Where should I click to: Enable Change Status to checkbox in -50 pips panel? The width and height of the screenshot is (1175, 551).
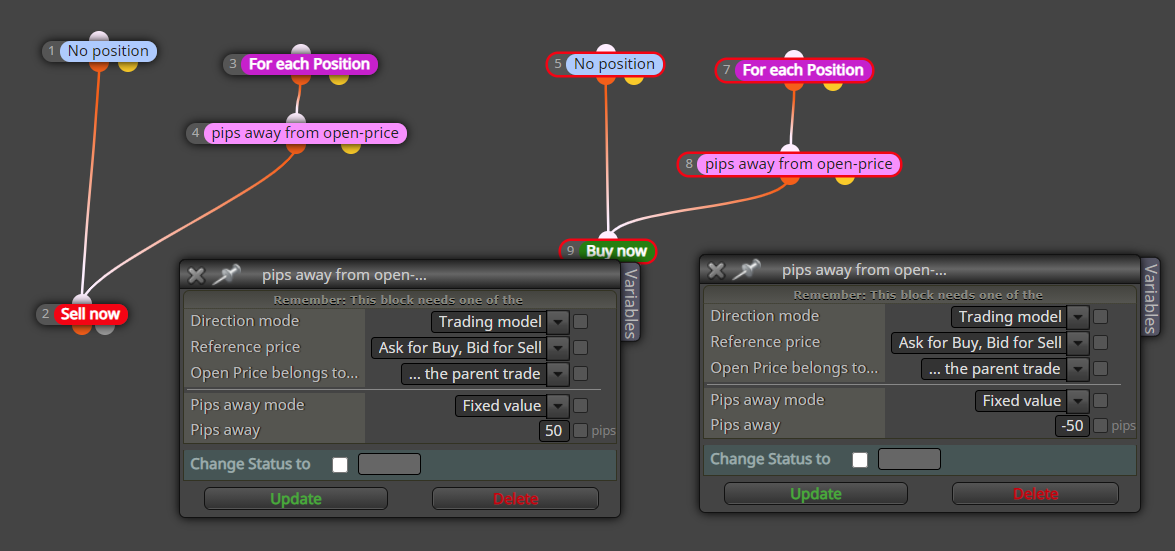(x=860, y=460)
